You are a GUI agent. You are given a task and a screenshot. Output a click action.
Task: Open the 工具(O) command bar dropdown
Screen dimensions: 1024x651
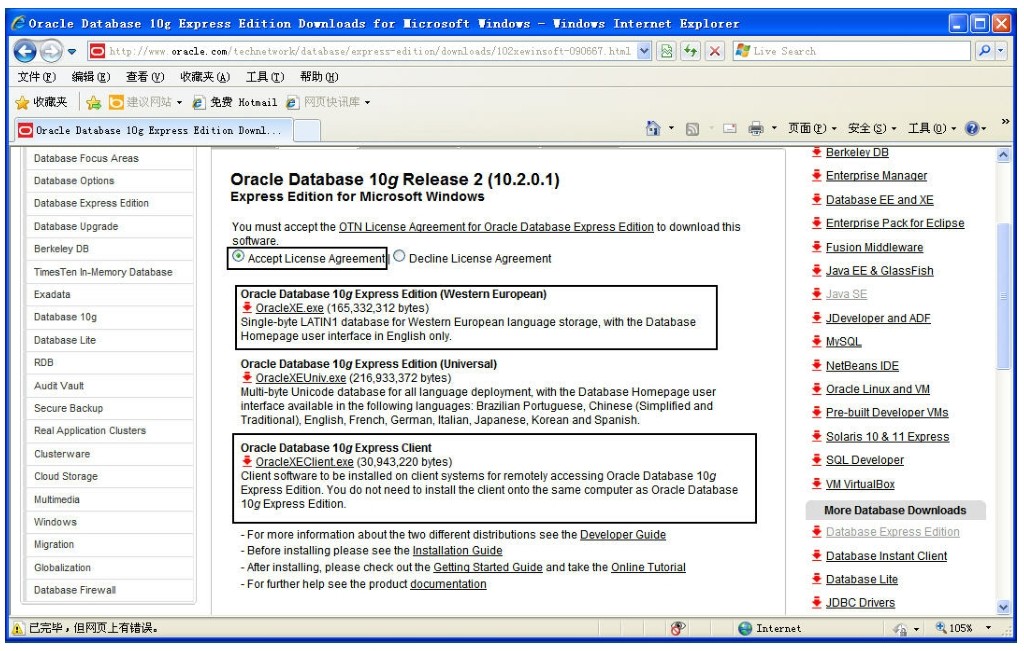tap(931, 129)
